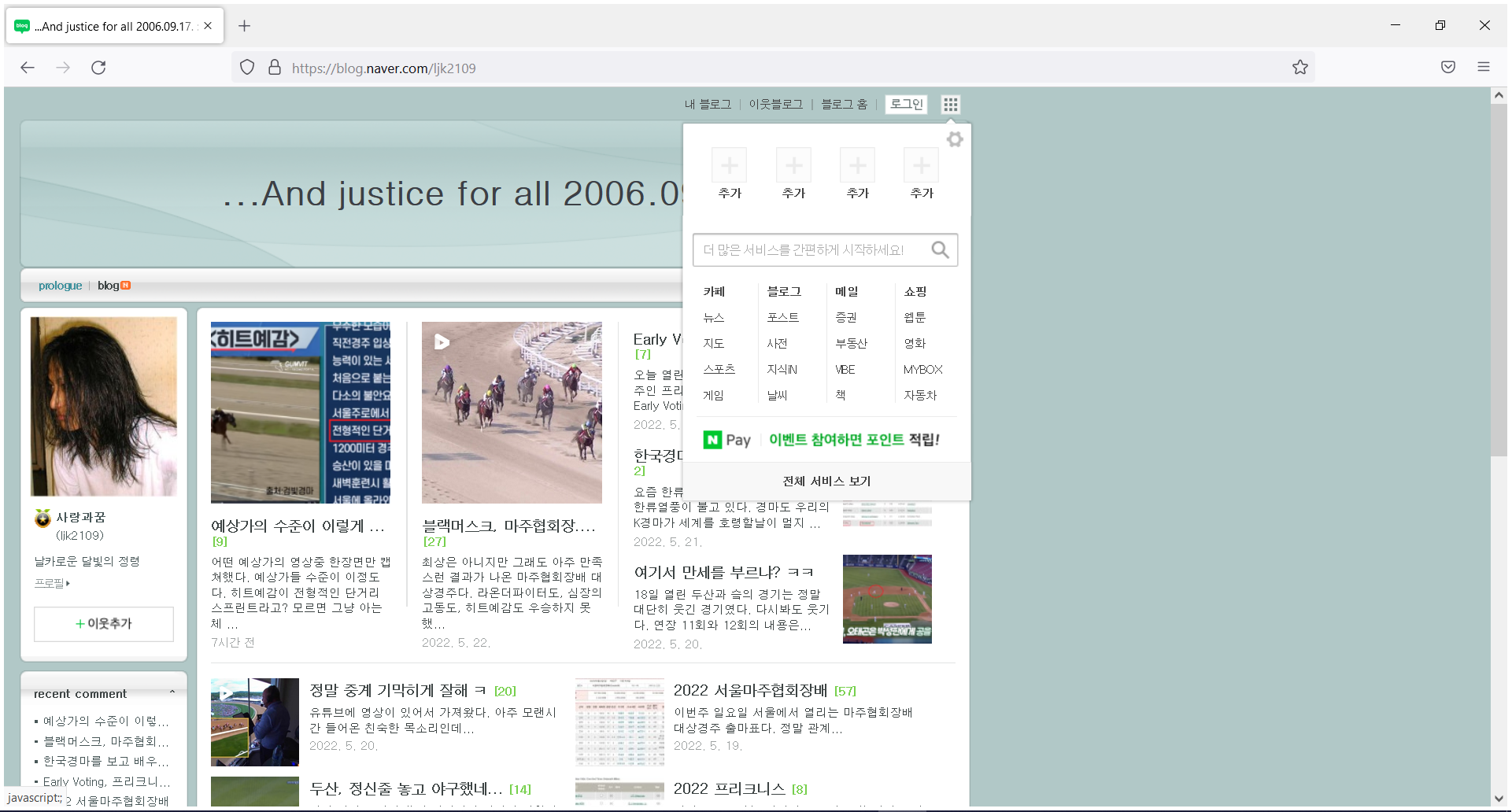
Task: Reload the page with the refresh icon
Action: 98,68
